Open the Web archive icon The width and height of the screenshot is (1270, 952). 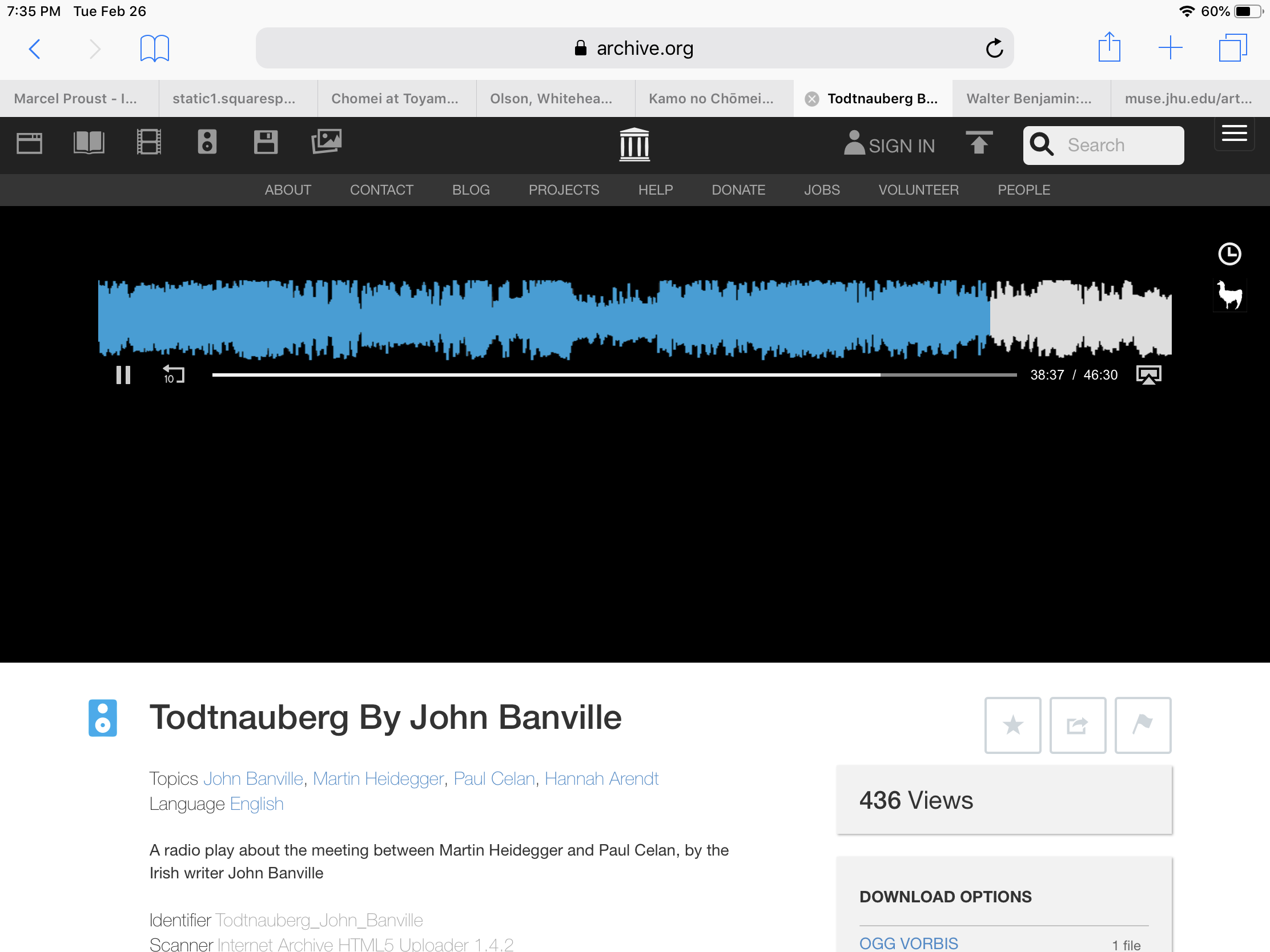click(x=29, y=143)
